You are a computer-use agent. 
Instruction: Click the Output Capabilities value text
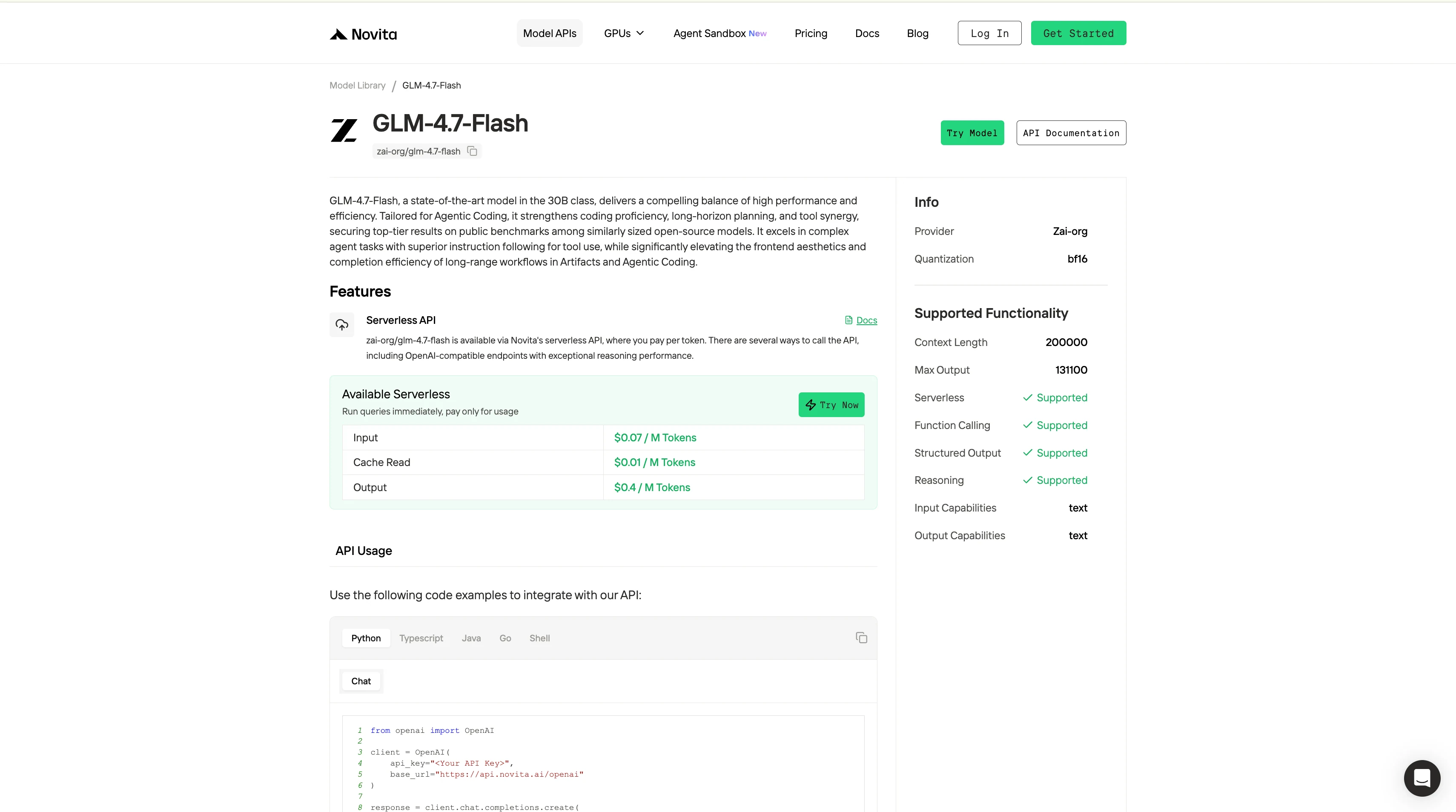[x=1078, y=535]
